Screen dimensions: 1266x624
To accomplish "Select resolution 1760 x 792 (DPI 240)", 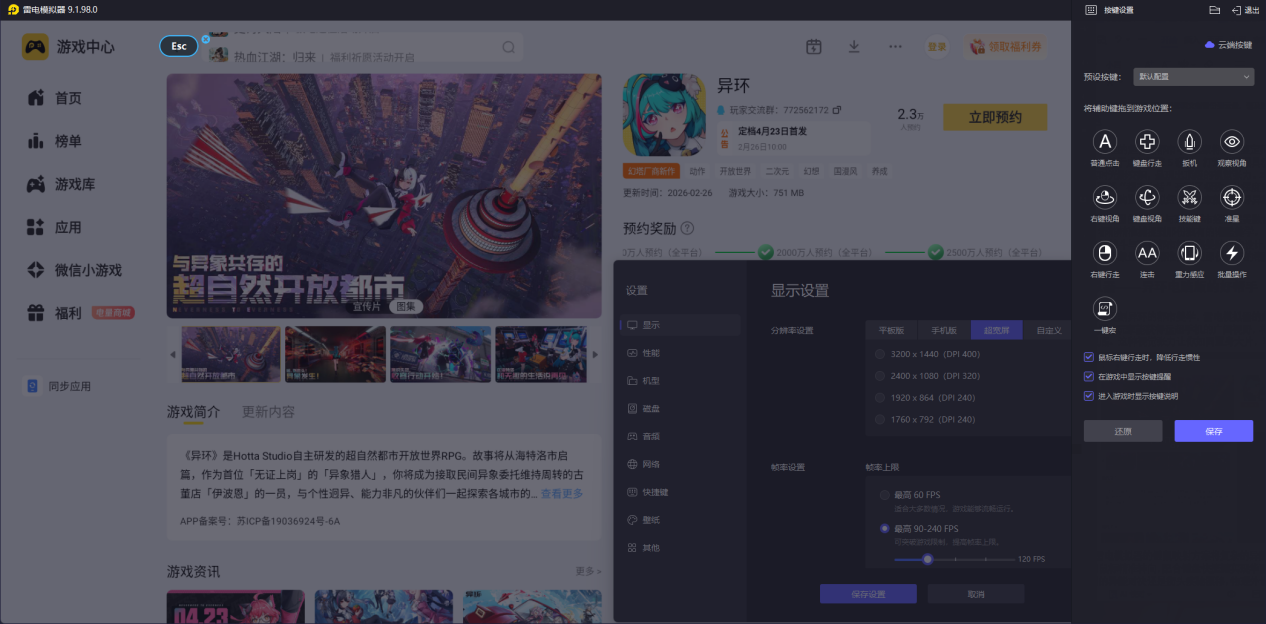I will pos(880,420).
